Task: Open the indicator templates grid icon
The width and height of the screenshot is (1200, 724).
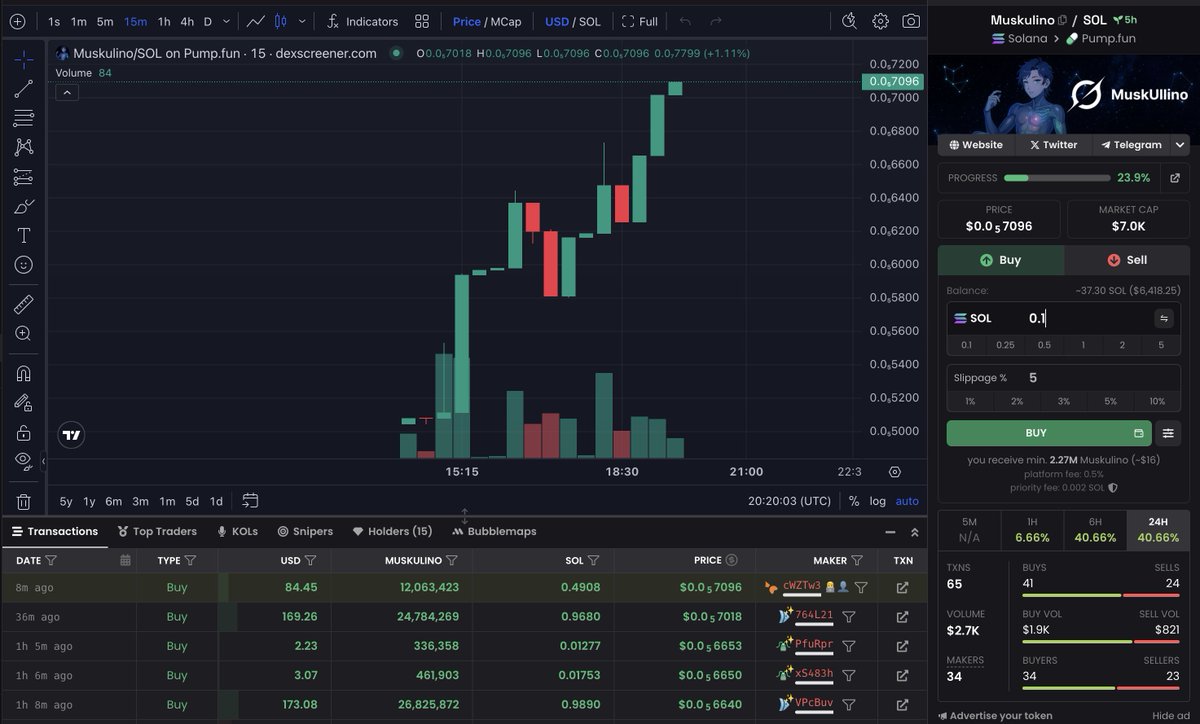Action: pyautogui.click(x=422, y=21)
